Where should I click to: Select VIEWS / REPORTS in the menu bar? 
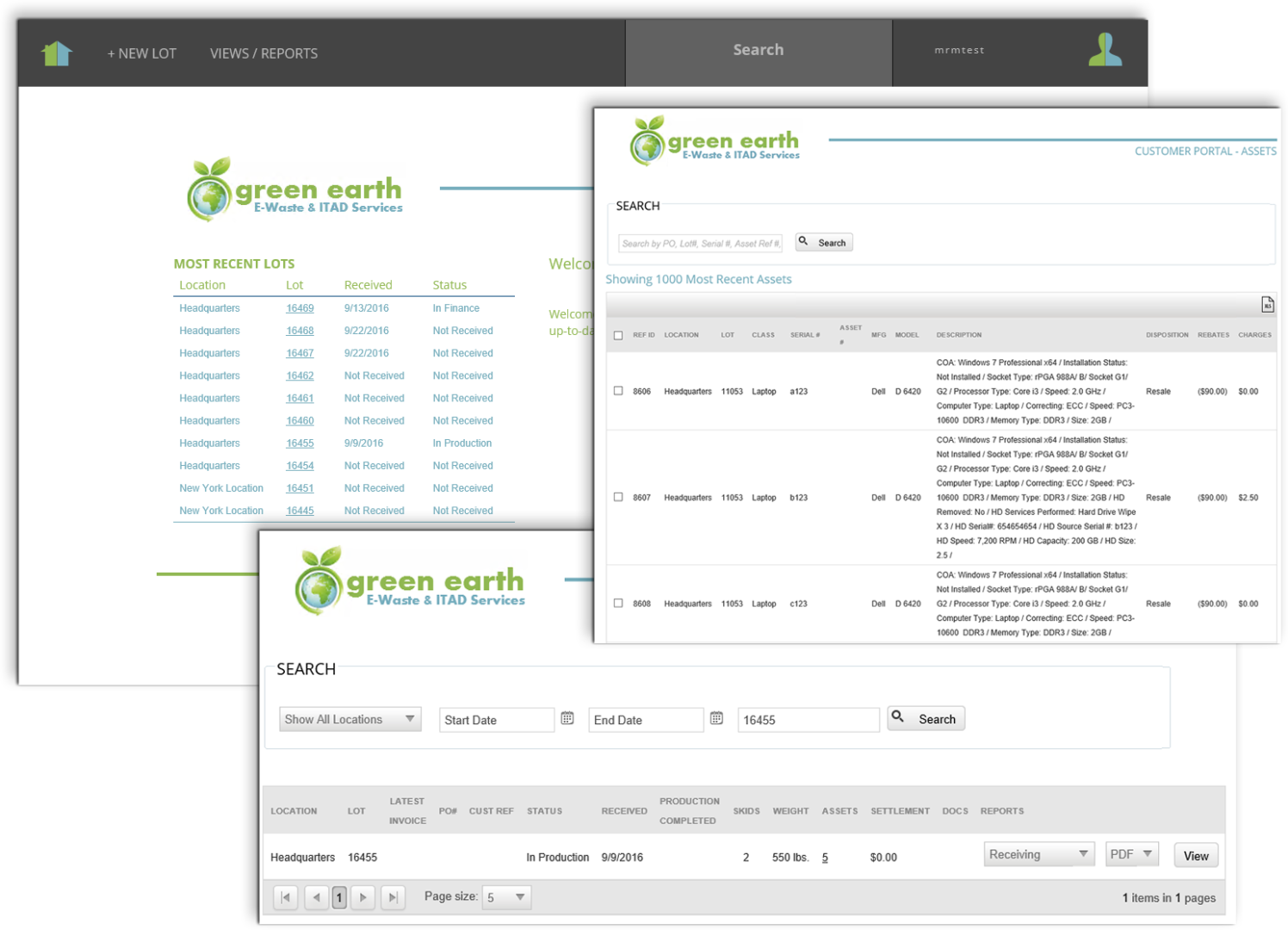(x=263, y=53)
